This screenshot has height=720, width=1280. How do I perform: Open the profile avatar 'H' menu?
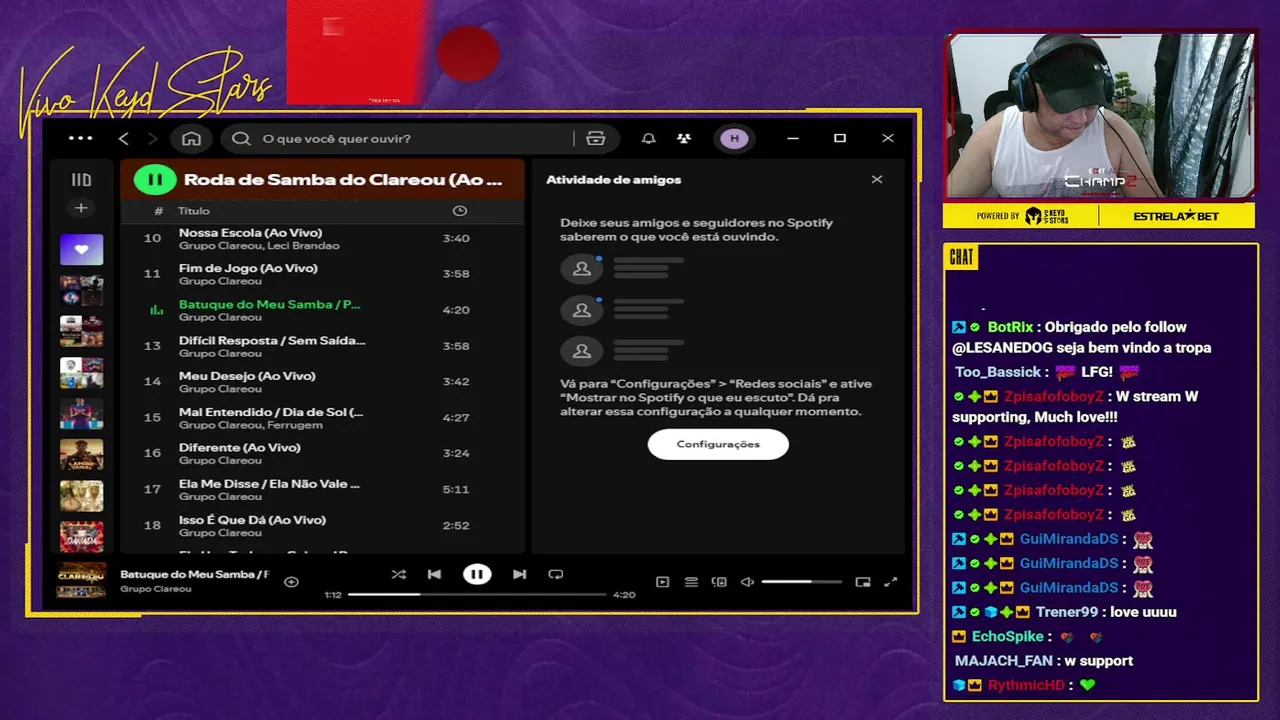[x=734, y=138]
